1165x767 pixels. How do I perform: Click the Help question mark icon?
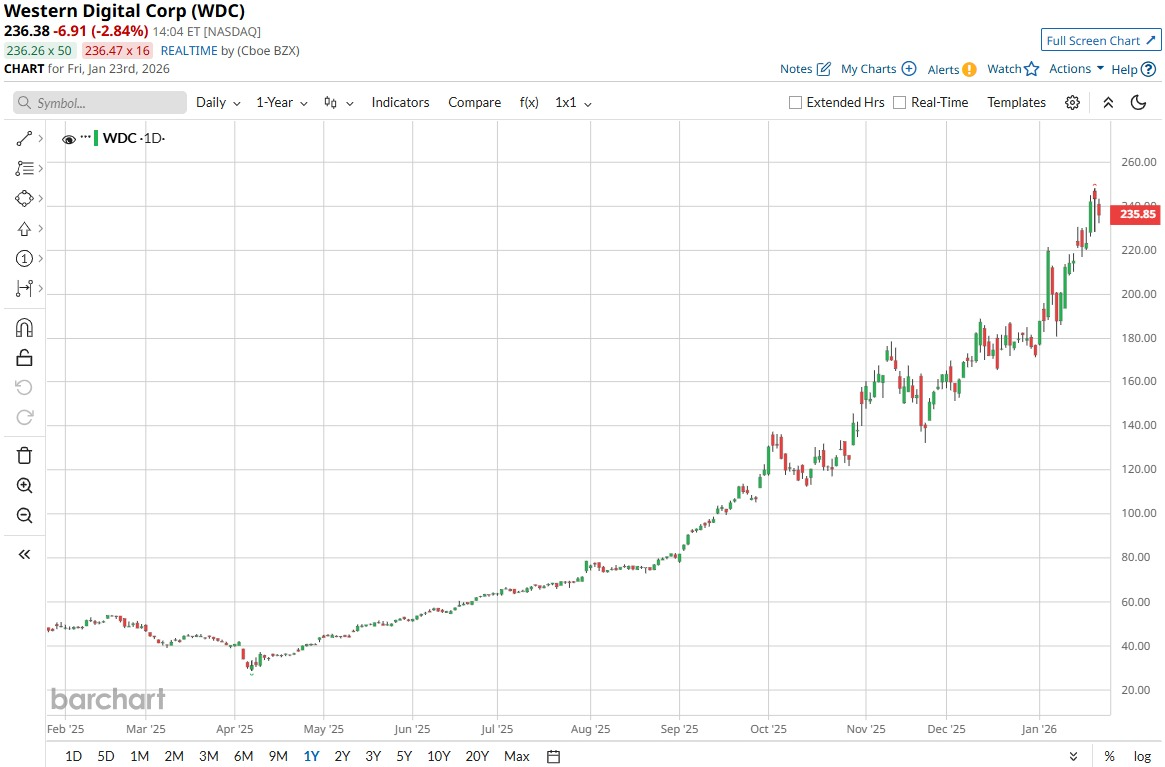coord(1149,69)
